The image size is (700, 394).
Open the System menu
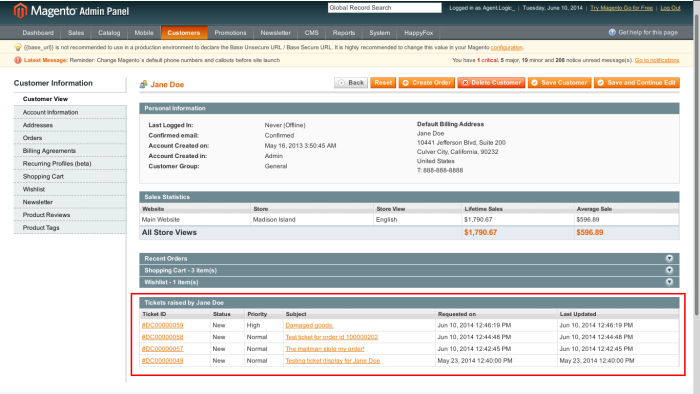(x=379, y=33)
